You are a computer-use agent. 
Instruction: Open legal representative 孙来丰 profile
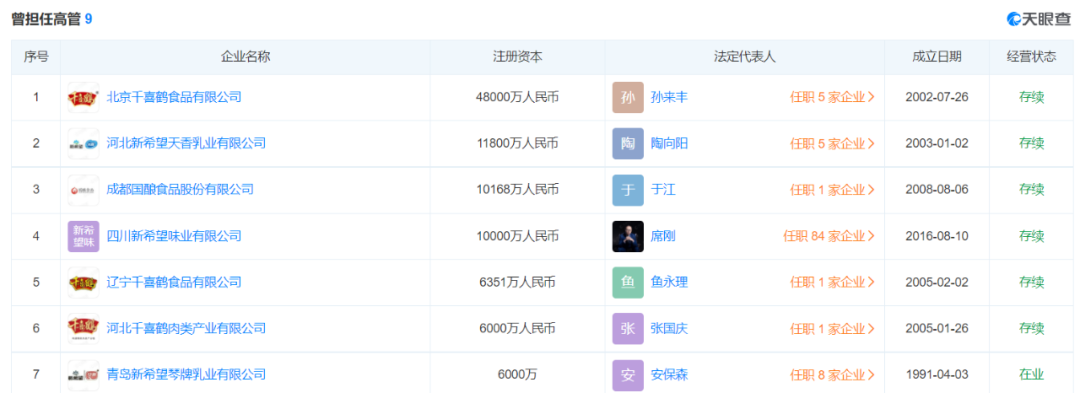pos(669,98)
